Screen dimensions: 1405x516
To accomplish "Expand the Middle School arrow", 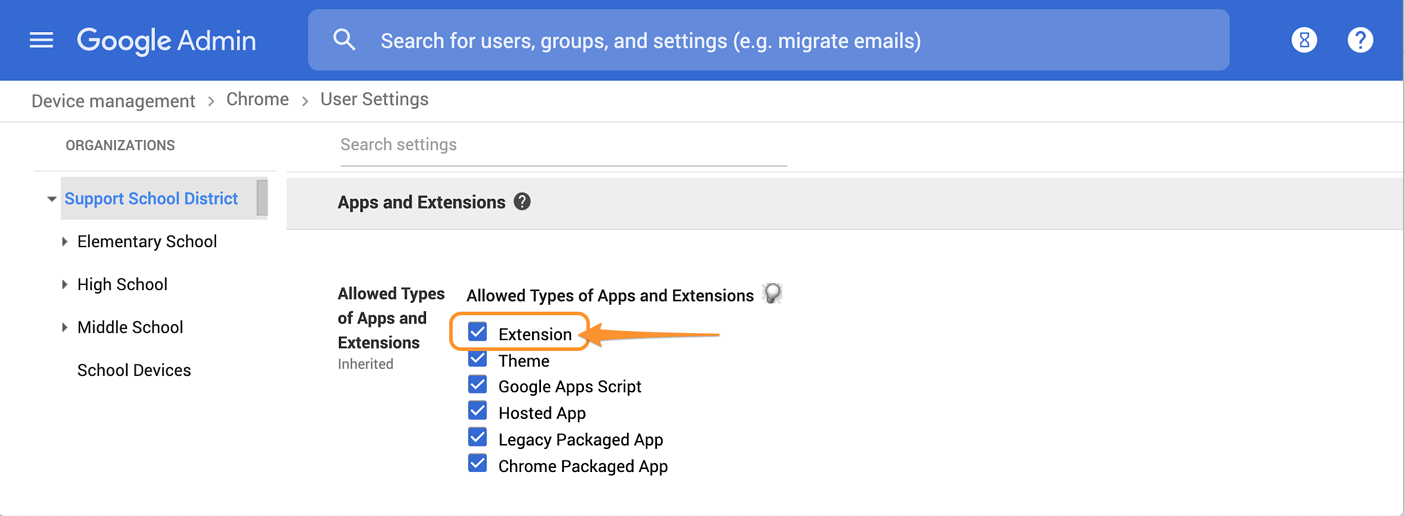I will [x=65, y=328].
